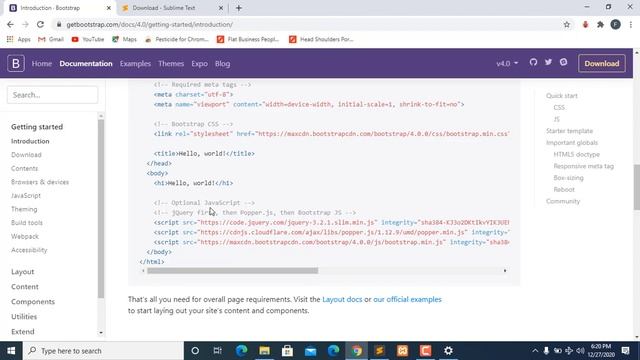Open the Chrome profile avatar
640x360 pixels.
tap(616, 24)
